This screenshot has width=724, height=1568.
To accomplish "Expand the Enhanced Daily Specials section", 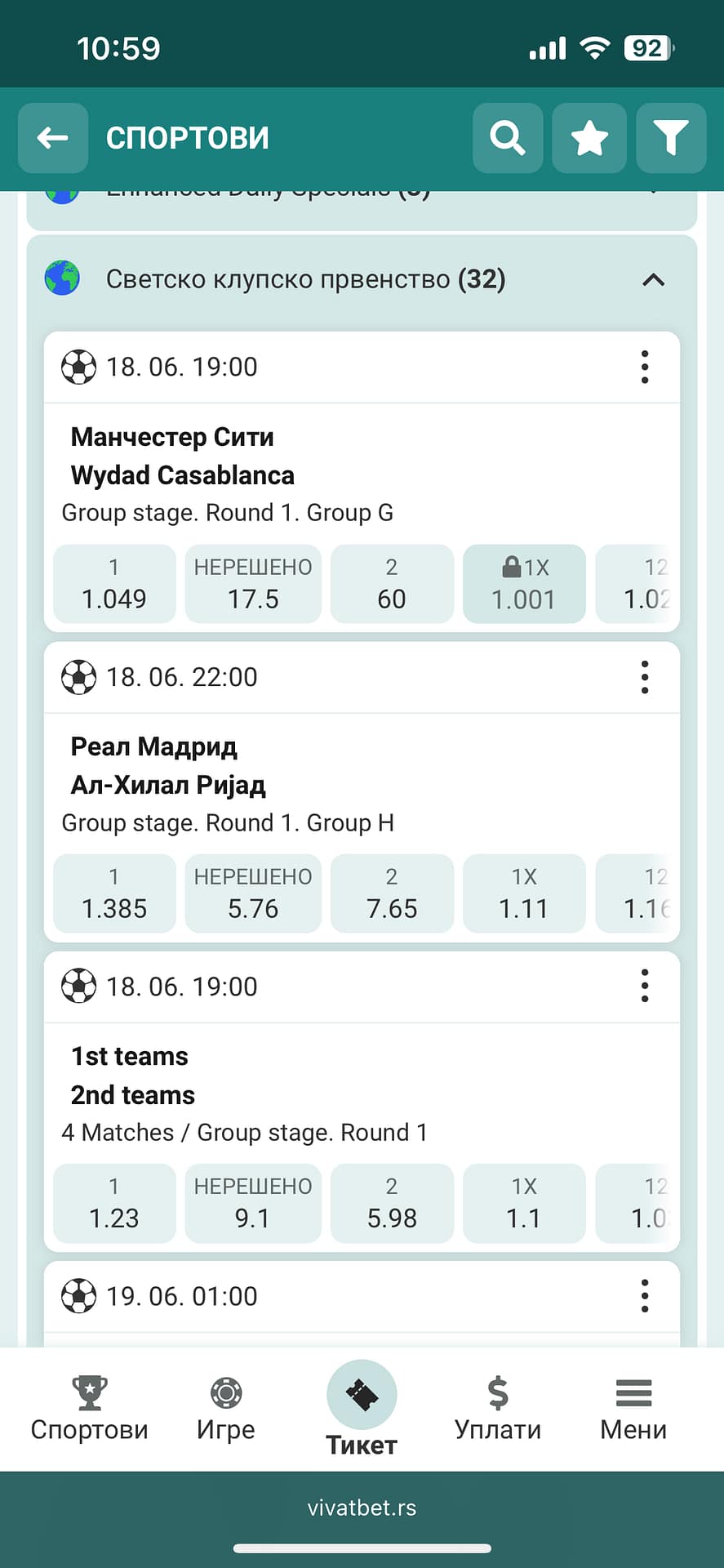I will click(653, 196).
